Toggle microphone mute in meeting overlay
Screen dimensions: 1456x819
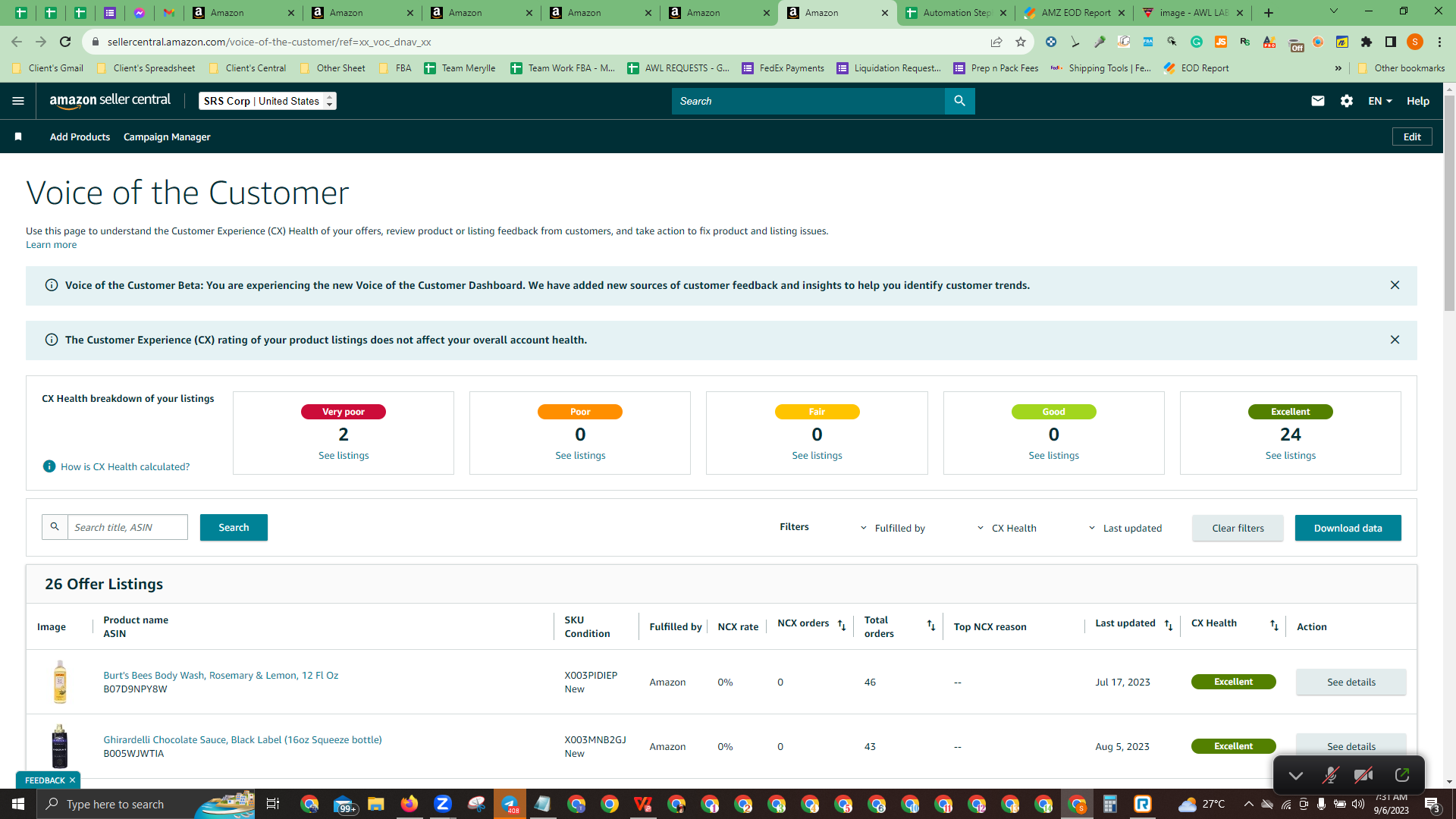(1330, 775)
